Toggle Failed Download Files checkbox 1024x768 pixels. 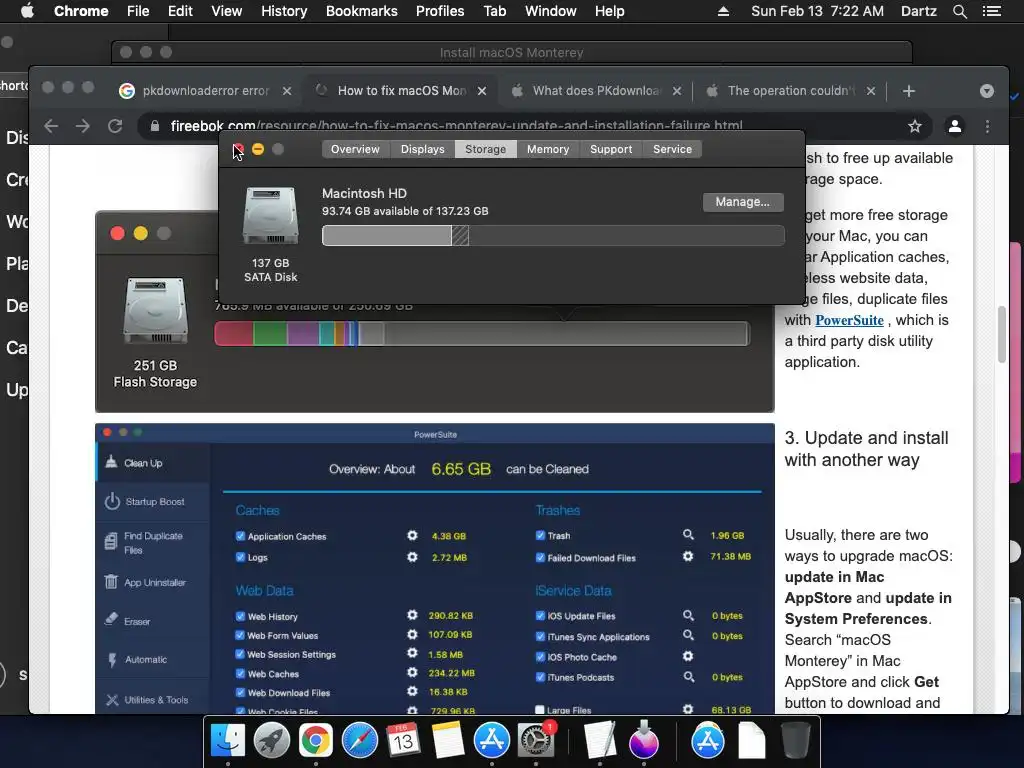540,557
